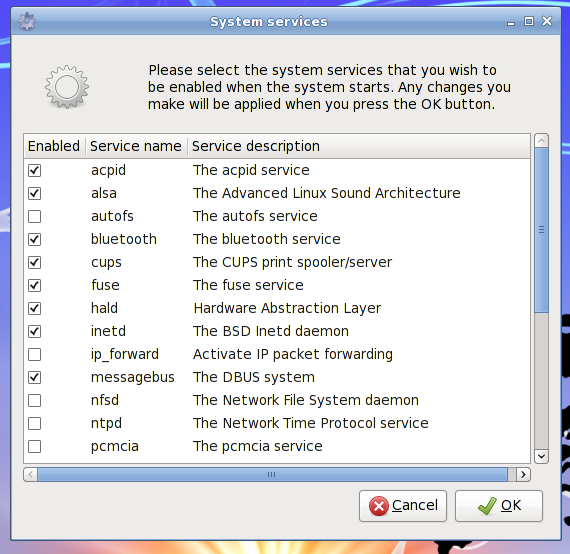This screenshot has height=554, width=570.
Task: Click the red X icon on Cancel
Action: 379,506
